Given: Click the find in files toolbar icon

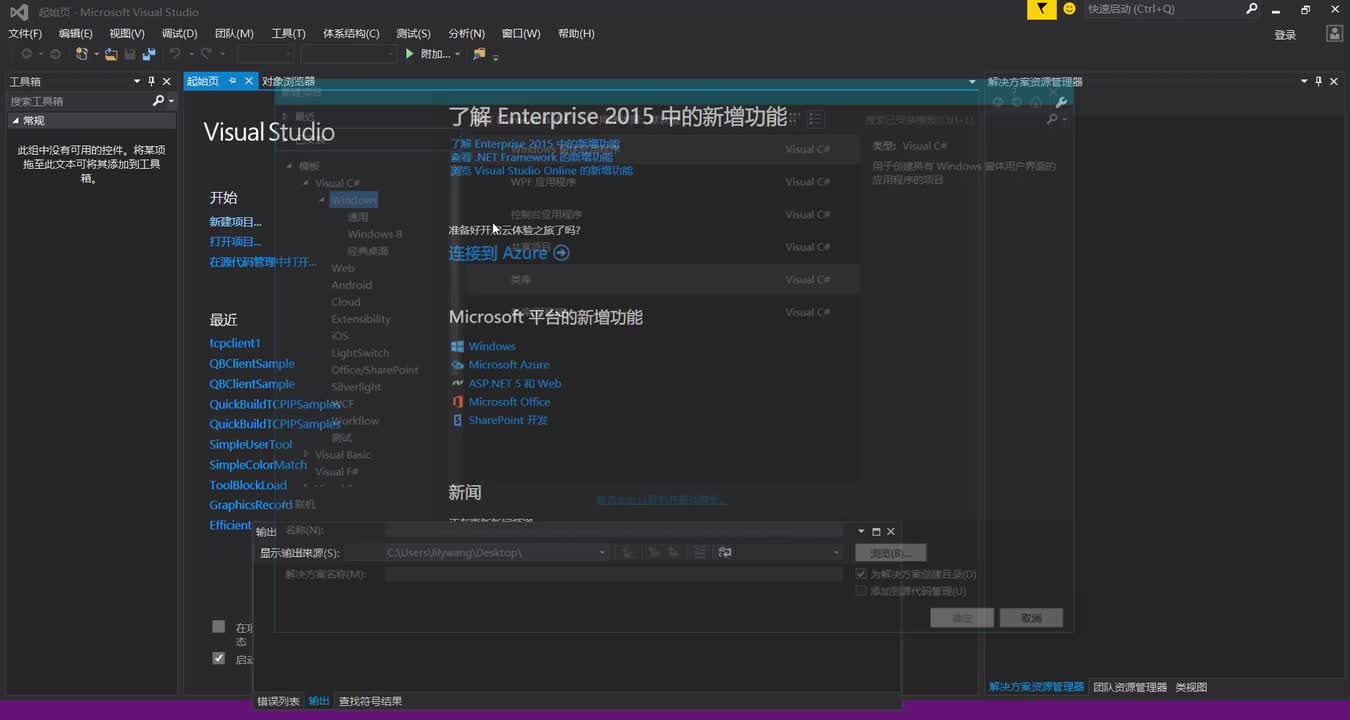Looking at the screenshot, I should (x=479, y=54).
